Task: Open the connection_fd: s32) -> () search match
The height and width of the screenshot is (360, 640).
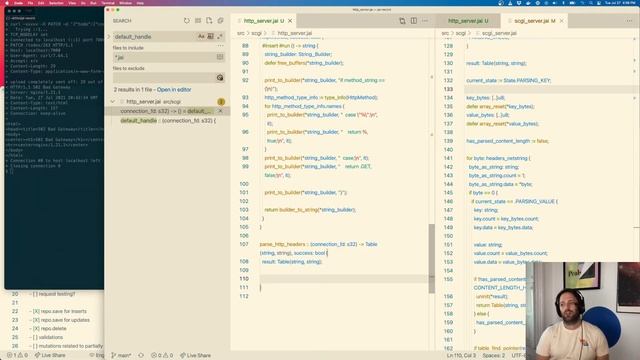Action: [167, 111]
